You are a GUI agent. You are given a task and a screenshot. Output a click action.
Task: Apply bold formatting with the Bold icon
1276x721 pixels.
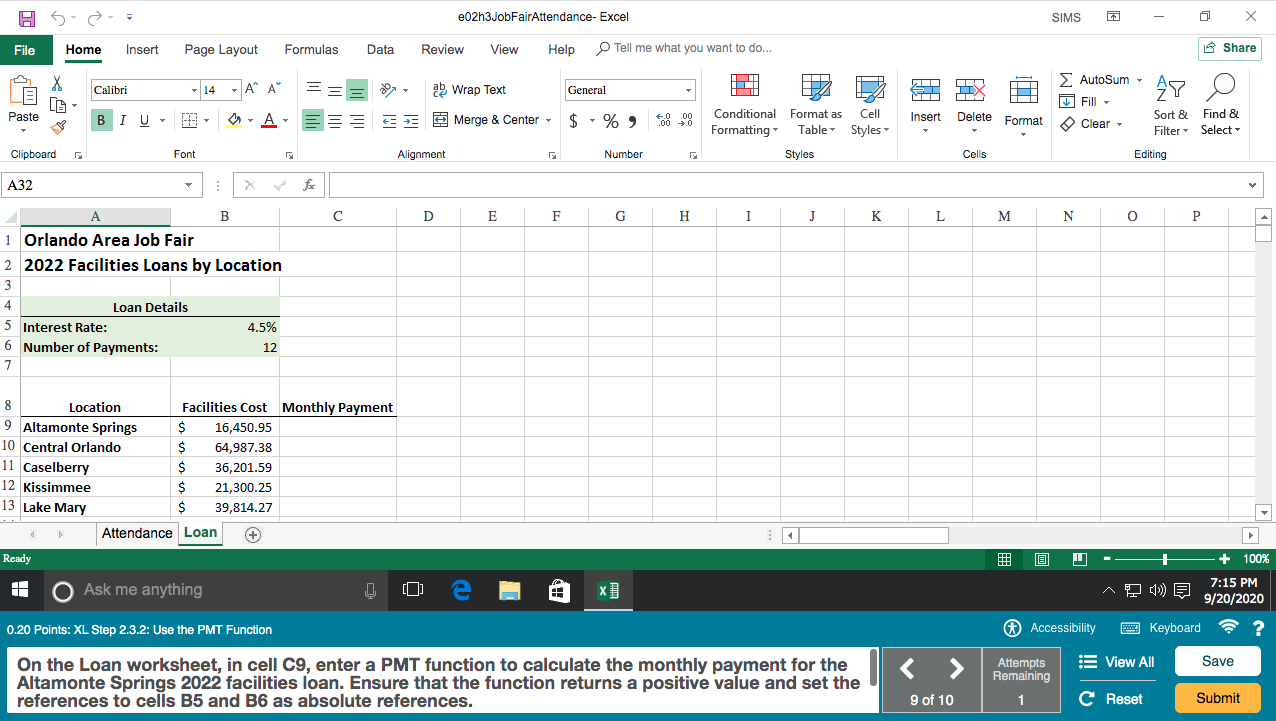(x=100, y=119)
